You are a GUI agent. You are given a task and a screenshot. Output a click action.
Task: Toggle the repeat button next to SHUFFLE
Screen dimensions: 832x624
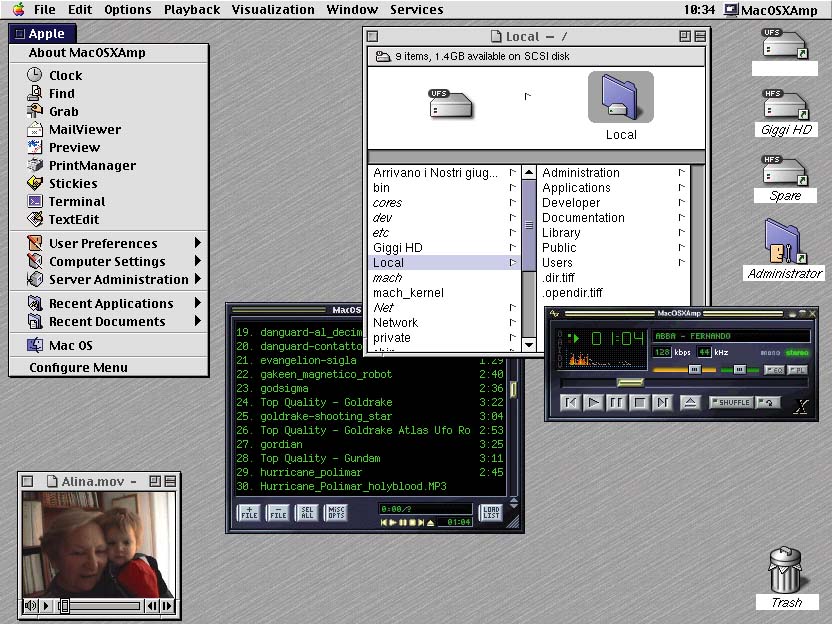pos(767,403)
